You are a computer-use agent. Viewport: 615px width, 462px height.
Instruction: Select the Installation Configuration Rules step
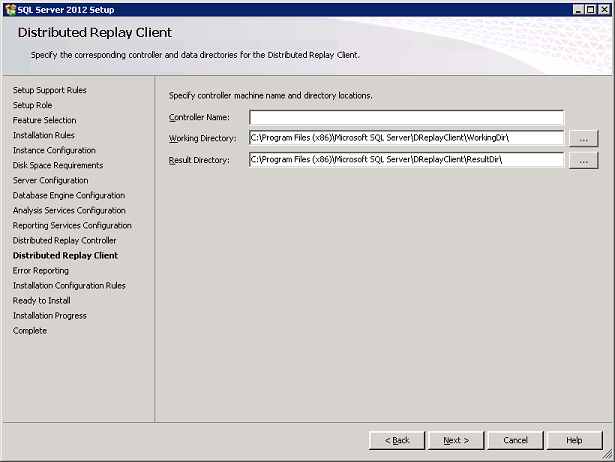click(69, 286)
